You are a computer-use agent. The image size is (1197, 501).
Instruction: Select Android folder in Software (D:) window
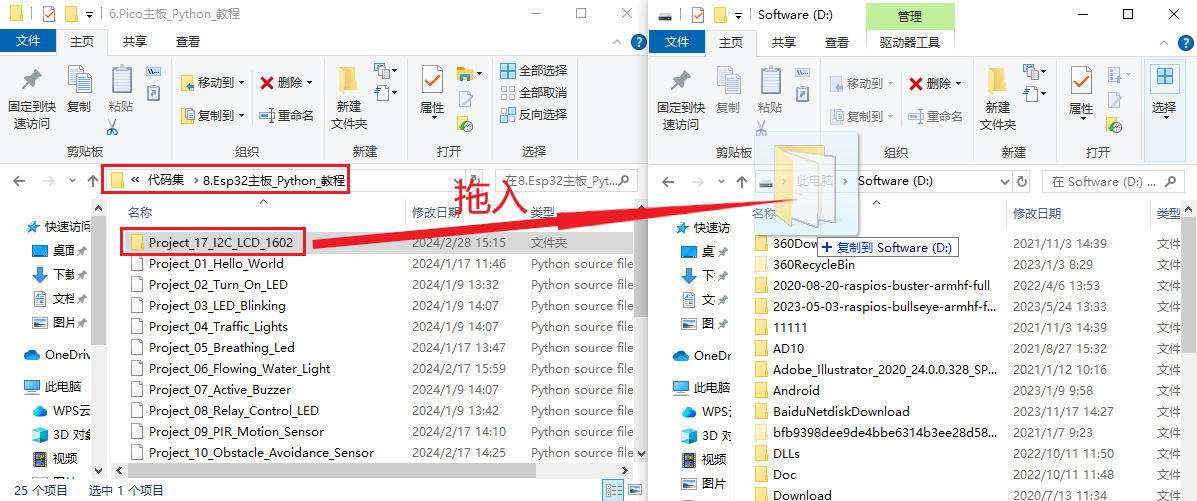[796, 390]
